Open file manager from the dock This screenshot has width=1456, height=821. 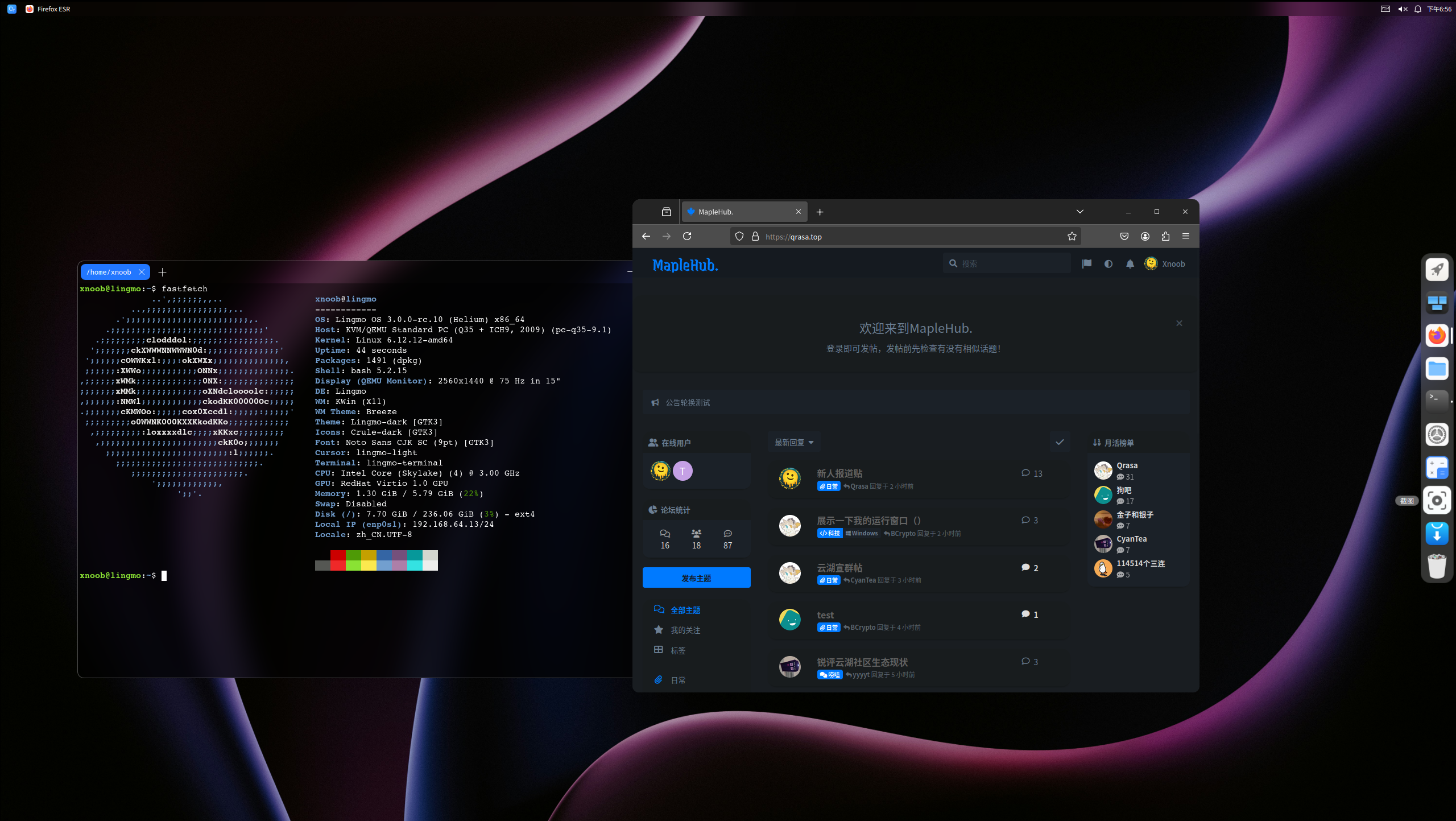pyautogui.click(x=1437, y=369)
